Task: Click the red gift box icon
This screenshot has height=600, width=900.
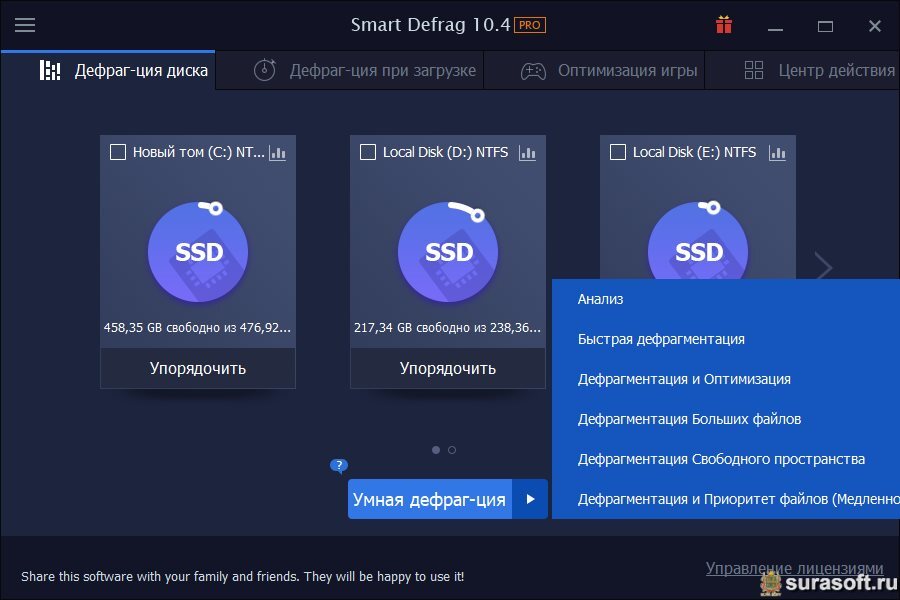Action: (x=724, y=25)
